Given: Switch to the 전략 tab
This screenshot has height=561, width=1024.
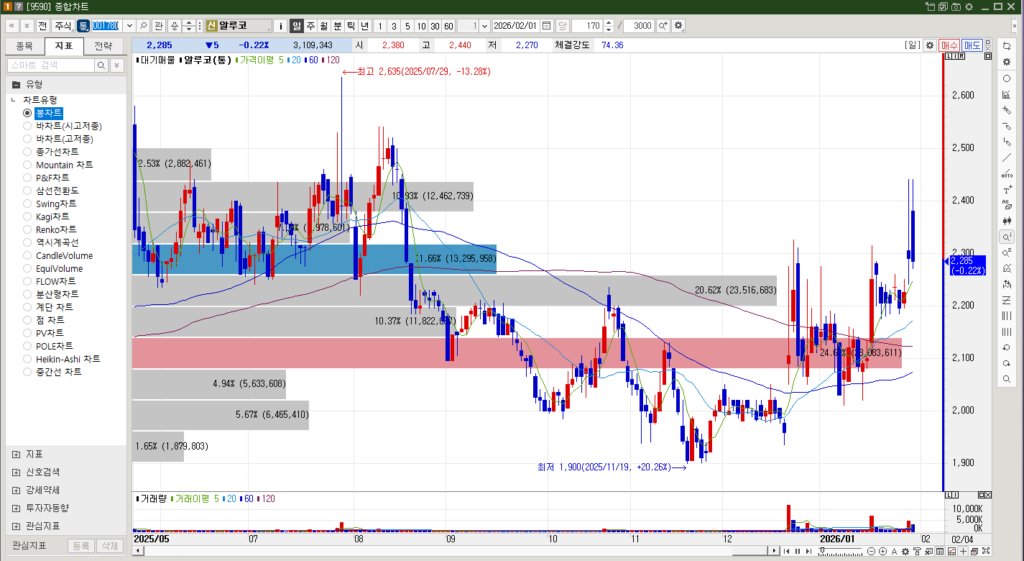Looking at the screenshot, I should click(x=102, y=46).
